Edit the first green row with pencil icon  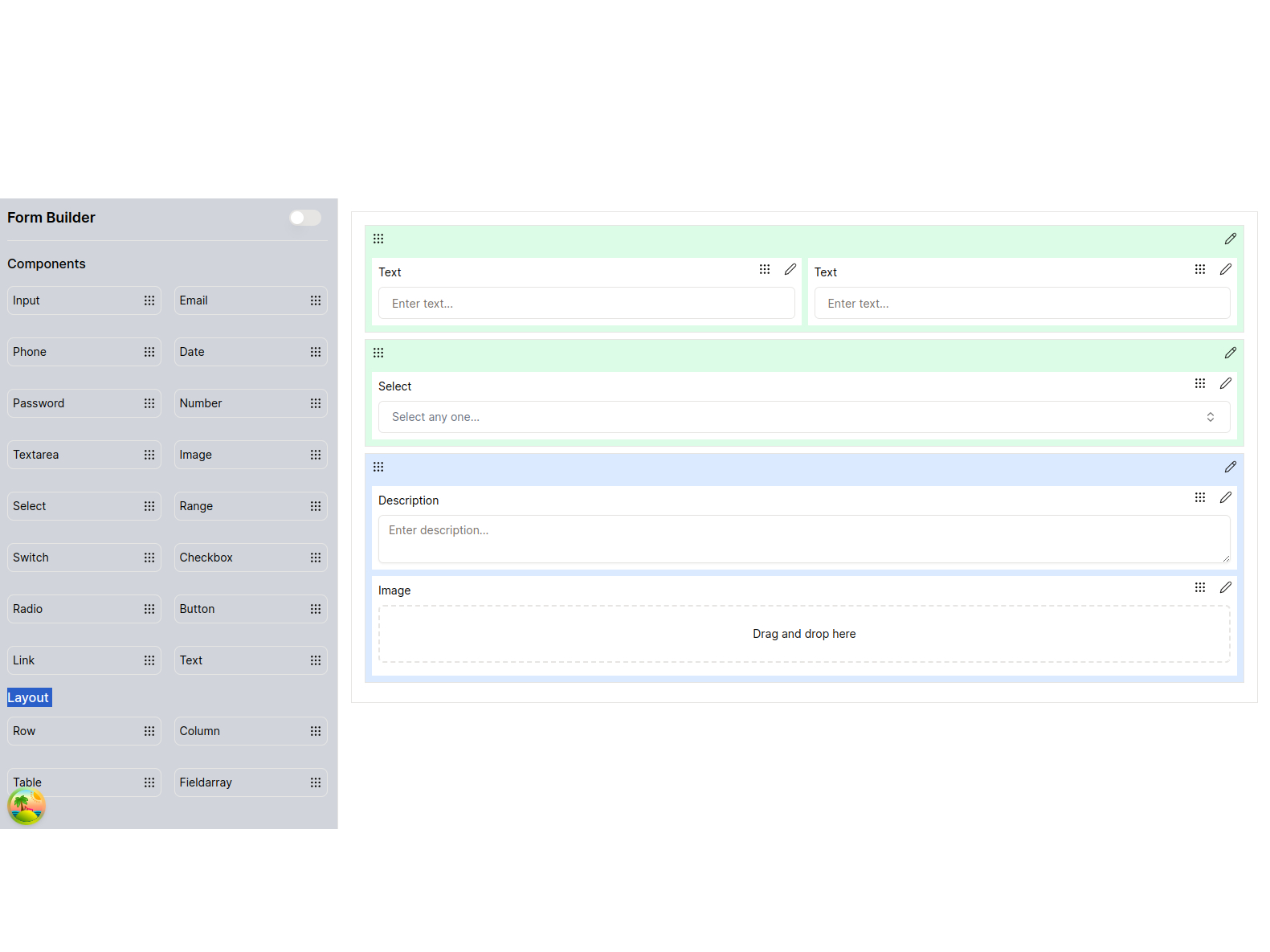1231,239
